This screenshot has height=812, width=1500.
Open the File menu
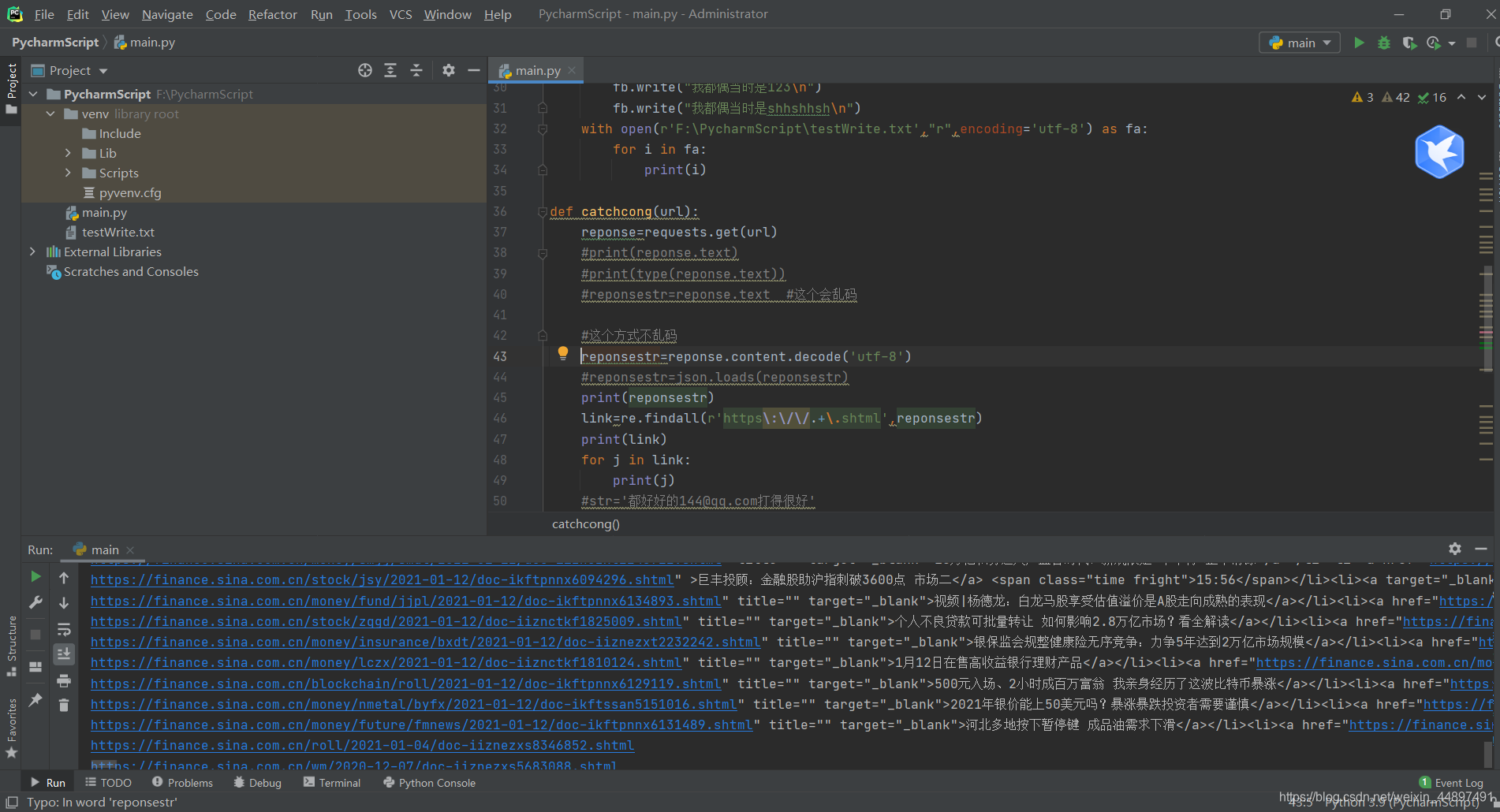pyautogui.click(x=44, y=14)
